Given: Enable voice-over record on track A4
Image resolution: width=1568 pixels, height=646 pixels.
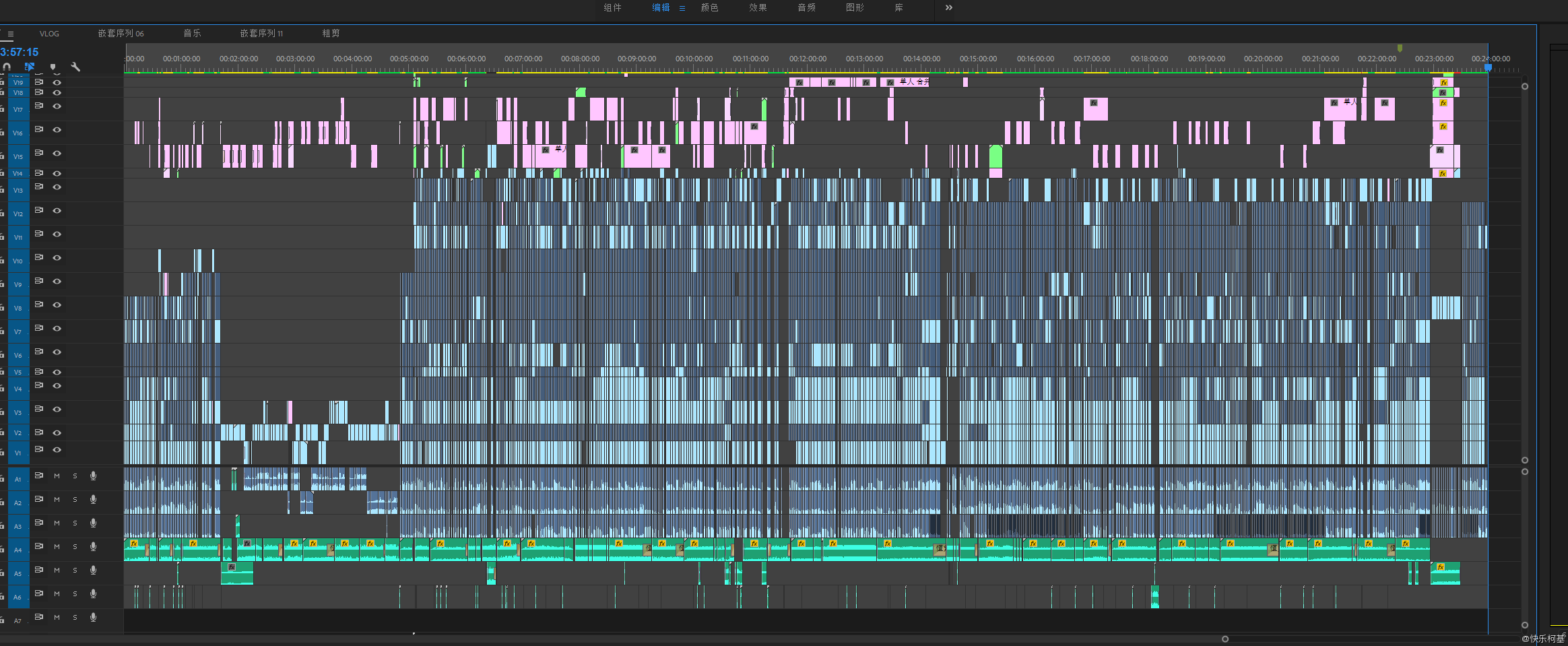Looking at the screenshot, I should click(93, 546).
